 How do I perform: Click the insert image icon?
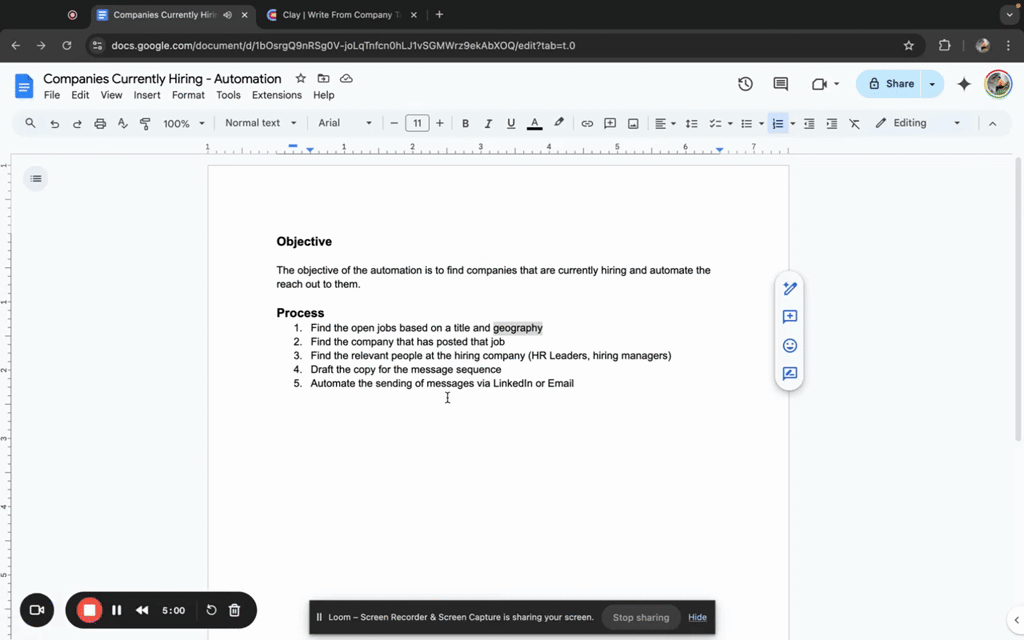coord(633,123)
